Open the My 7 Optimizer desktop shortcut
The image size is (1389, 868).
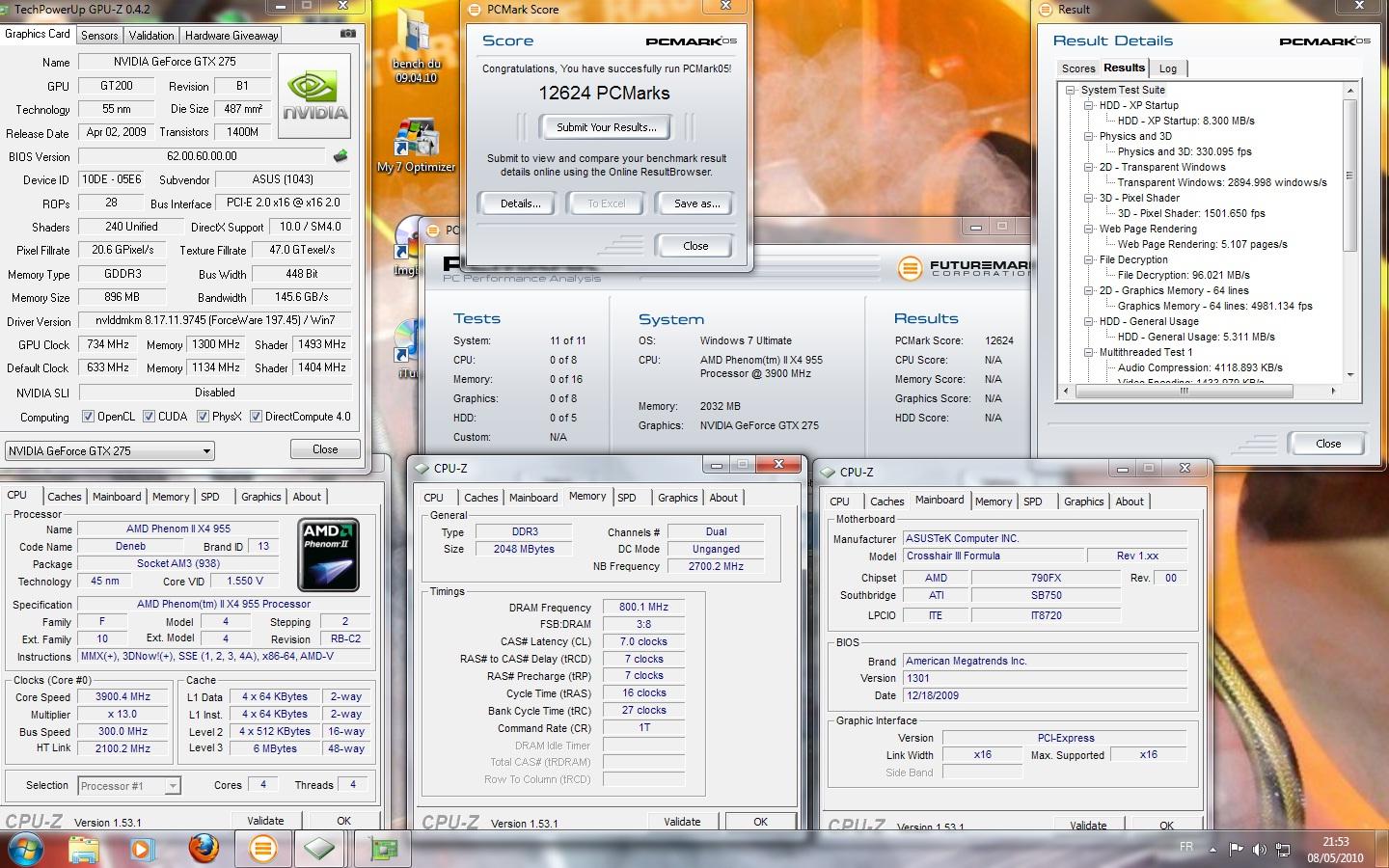(x=416, y=146)
